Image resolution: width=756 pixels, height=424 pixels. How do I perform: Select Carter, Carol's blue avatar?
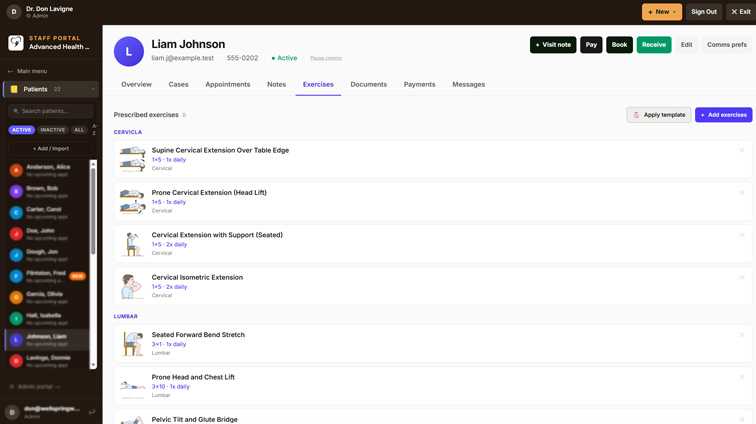click(x=16, y=213)
